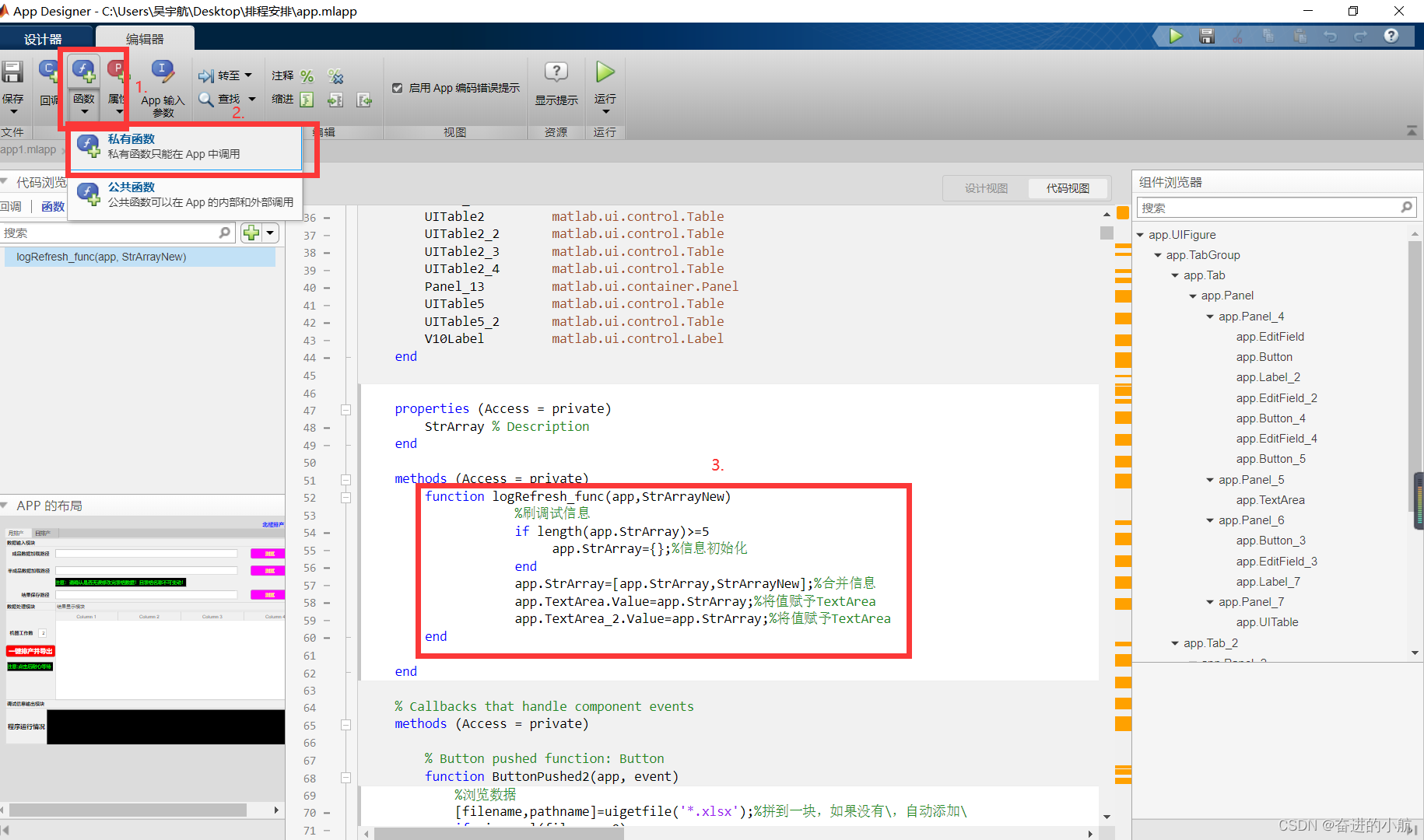This screenshot has width=1424, height=840.
Task: Toggle Enable App coding alerts checkbox
Action: pyautogui.click(x=398, y=88)
